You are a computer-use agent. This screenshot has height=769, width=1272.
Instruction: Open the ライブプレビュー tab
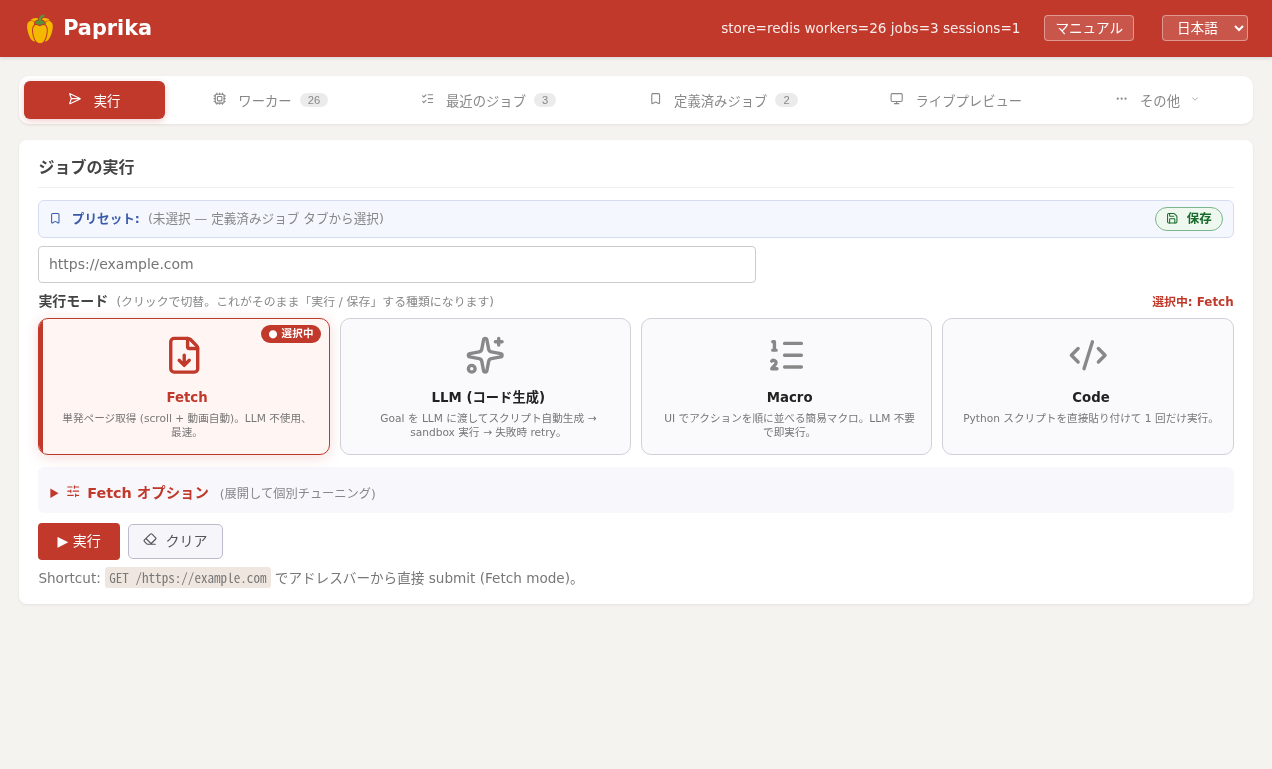(x=956, y=100)
